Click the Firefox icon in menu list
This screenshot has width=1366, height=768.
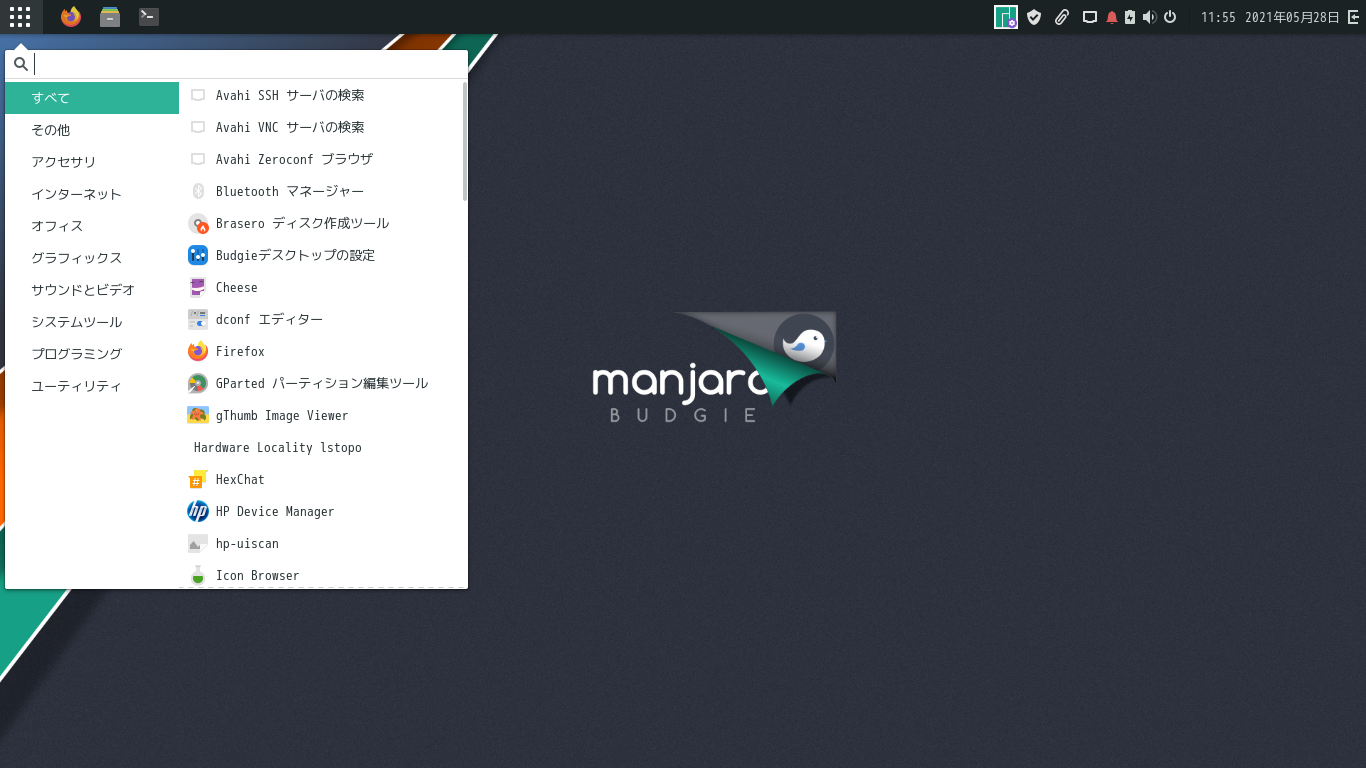pyautogui.click(x=198, y=351)
